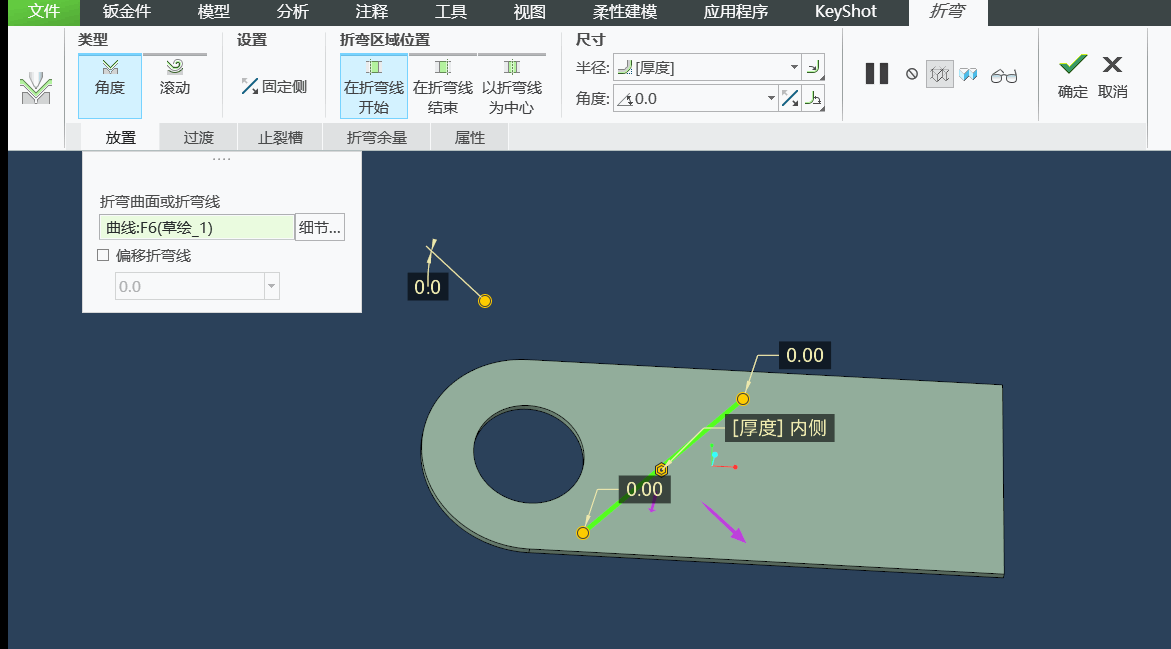Click the glasses verify feature icon
The height and width of the screenshot is (649, 1171).
click(1004, 75)
